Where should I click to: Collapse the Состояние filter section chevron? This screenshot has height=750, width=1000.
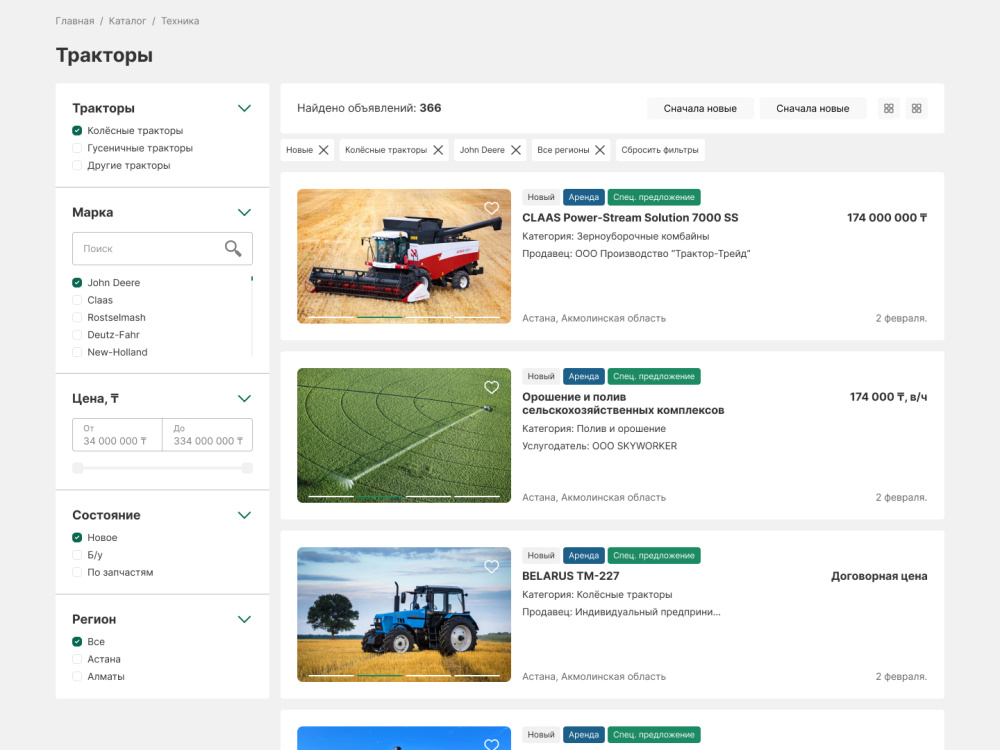pyautogui.click(x=244, y=515)
